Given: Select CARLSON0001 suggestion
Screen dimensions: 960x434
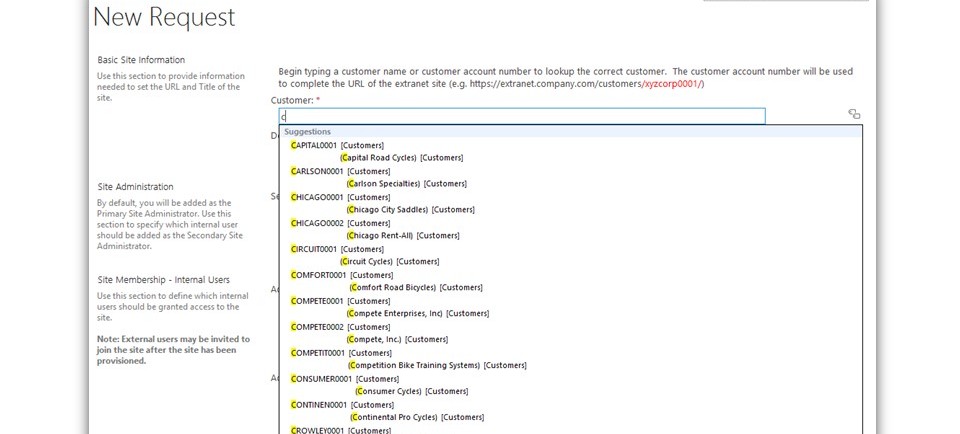Looking at the screenshot, I should (340, 171).
